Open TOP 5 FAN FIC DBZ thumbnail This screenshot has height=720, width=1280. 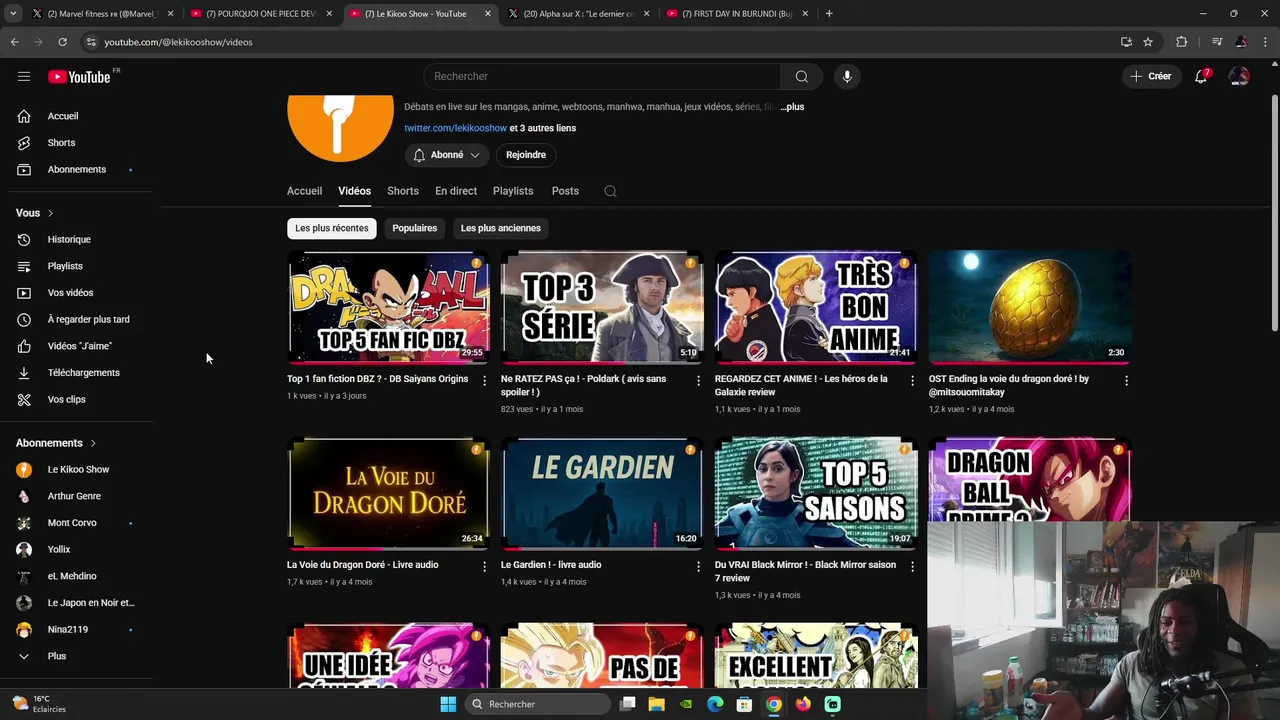[x=389, y=307]
